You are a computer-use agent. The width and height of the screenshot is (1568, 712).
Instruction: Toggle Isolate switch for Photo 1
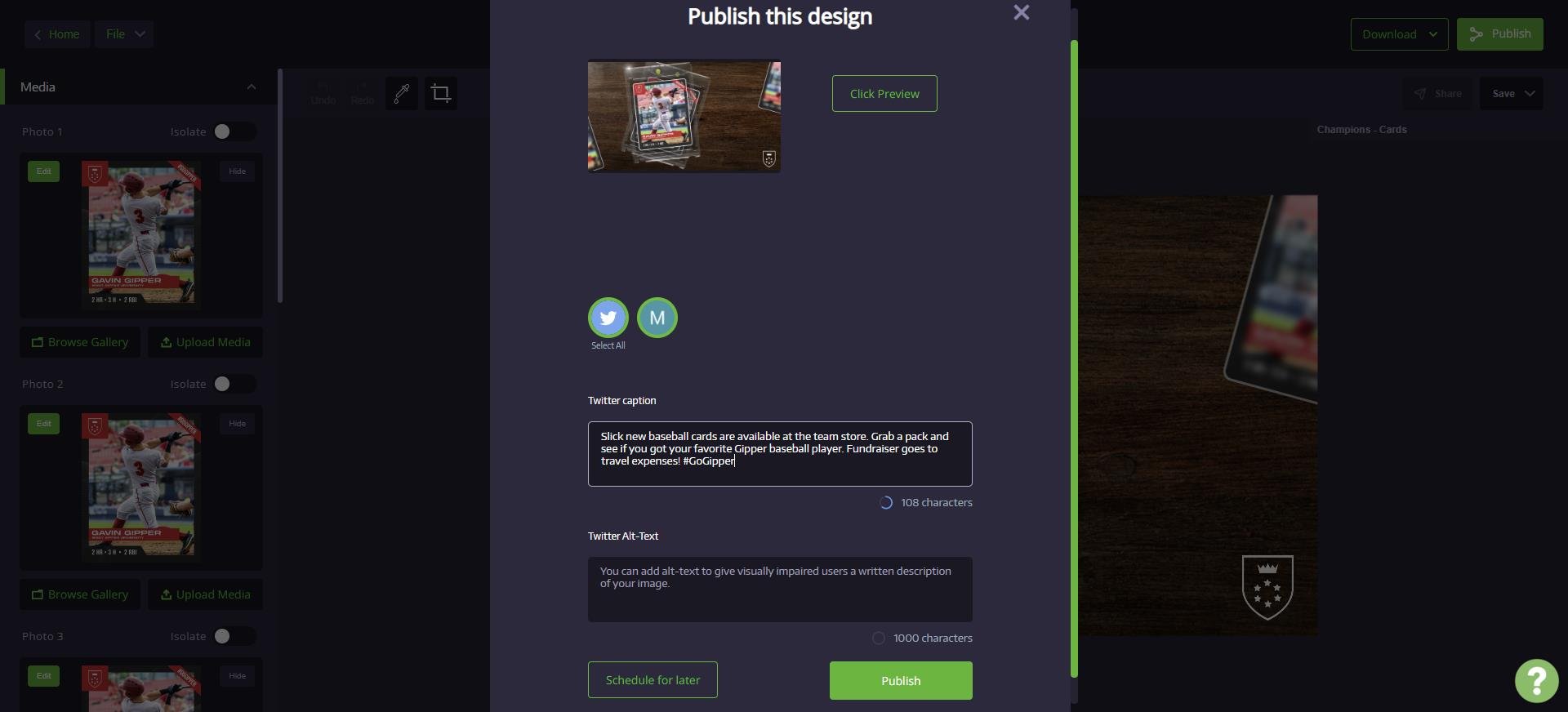[234, 131]
